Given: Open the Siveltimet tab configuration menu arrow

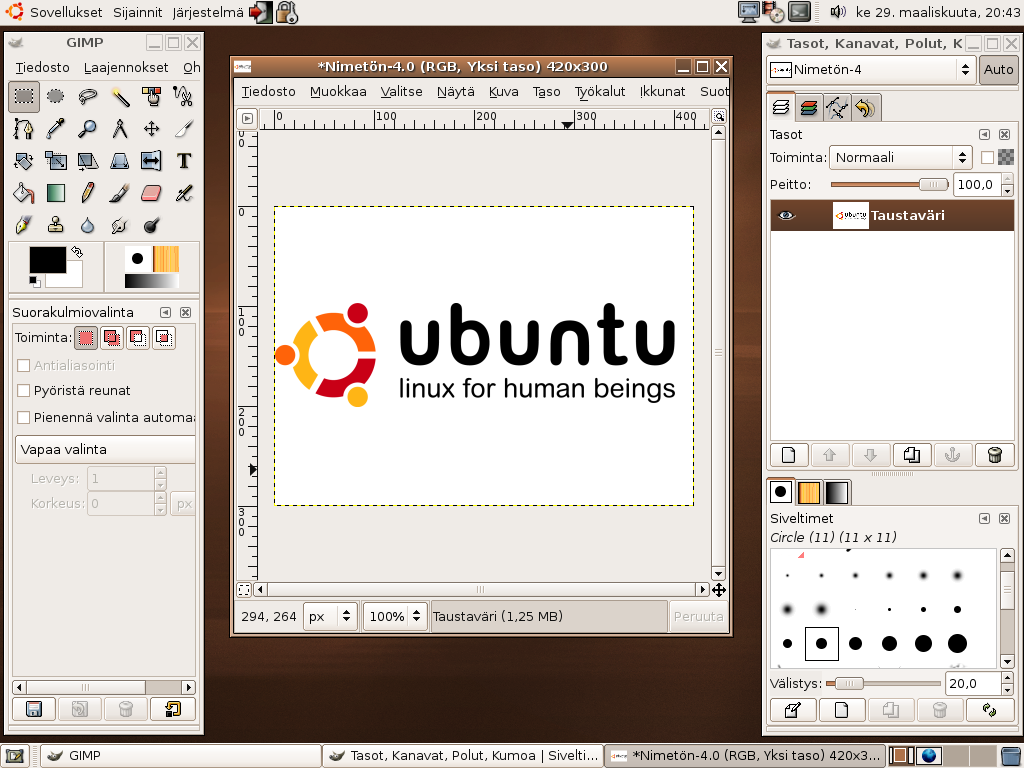Looking at the screenshot, I should coord(984,519).
